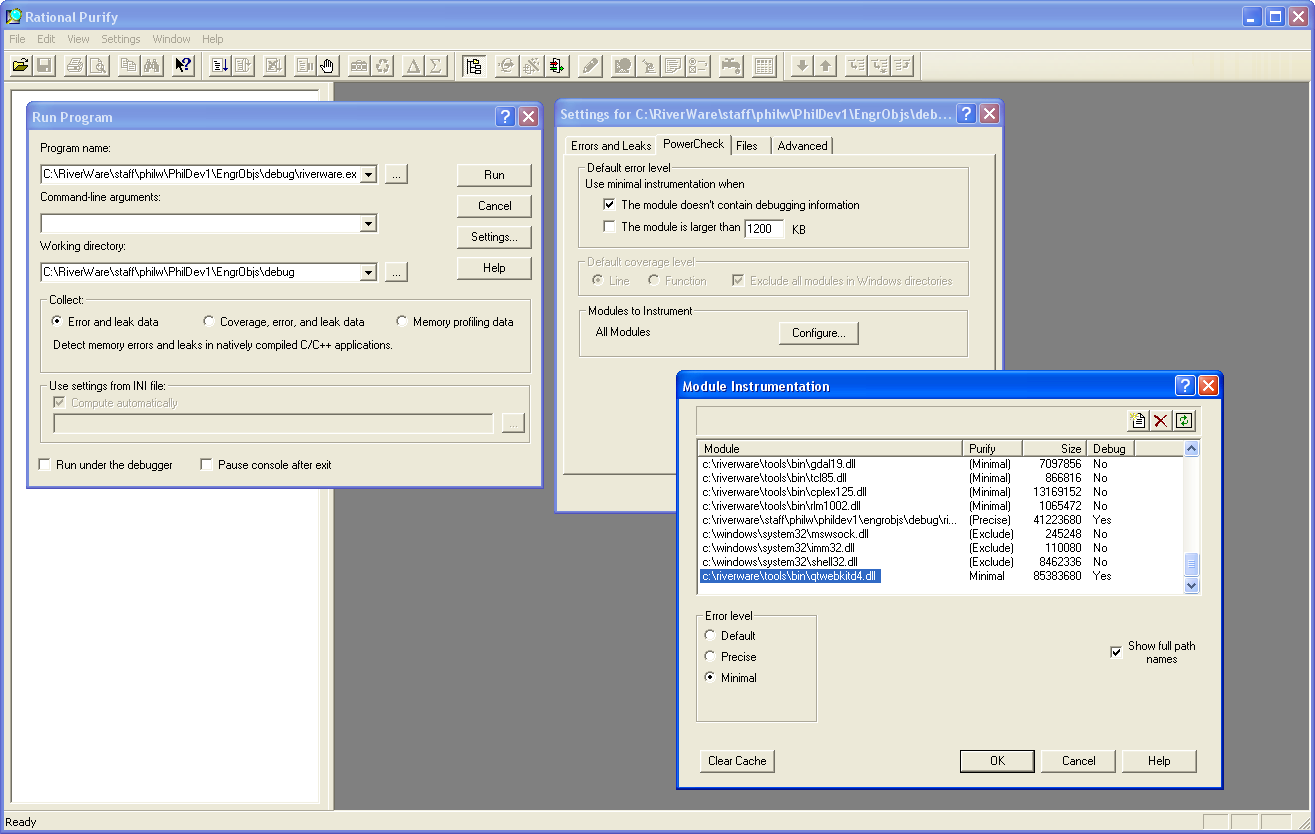This screenshot has width=1315, height=834.
Task: Click the Save diskette toolbar icon
Action: [44, 66]
